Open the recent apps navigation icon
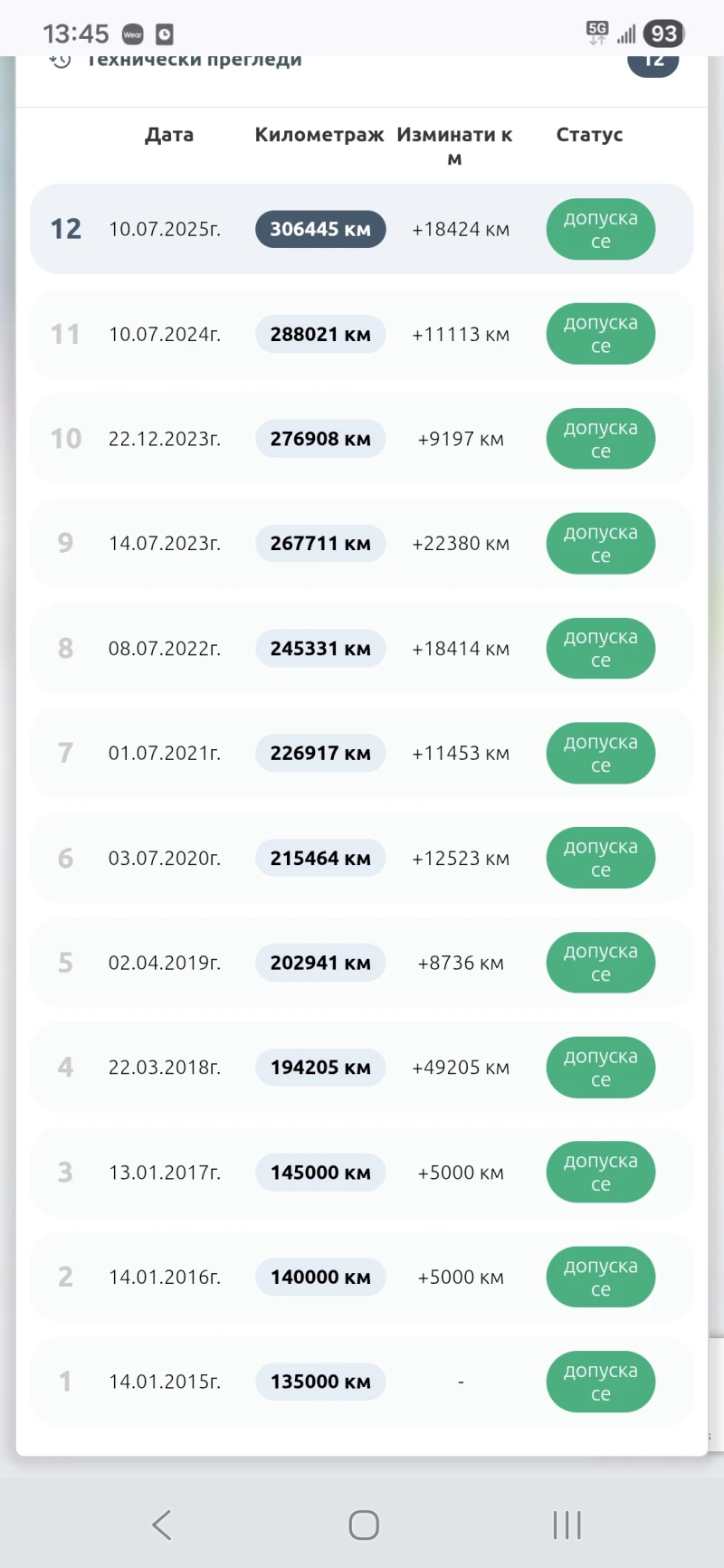The width and height of the screenshot is (724, 1568). click(x=567, y=1525)
